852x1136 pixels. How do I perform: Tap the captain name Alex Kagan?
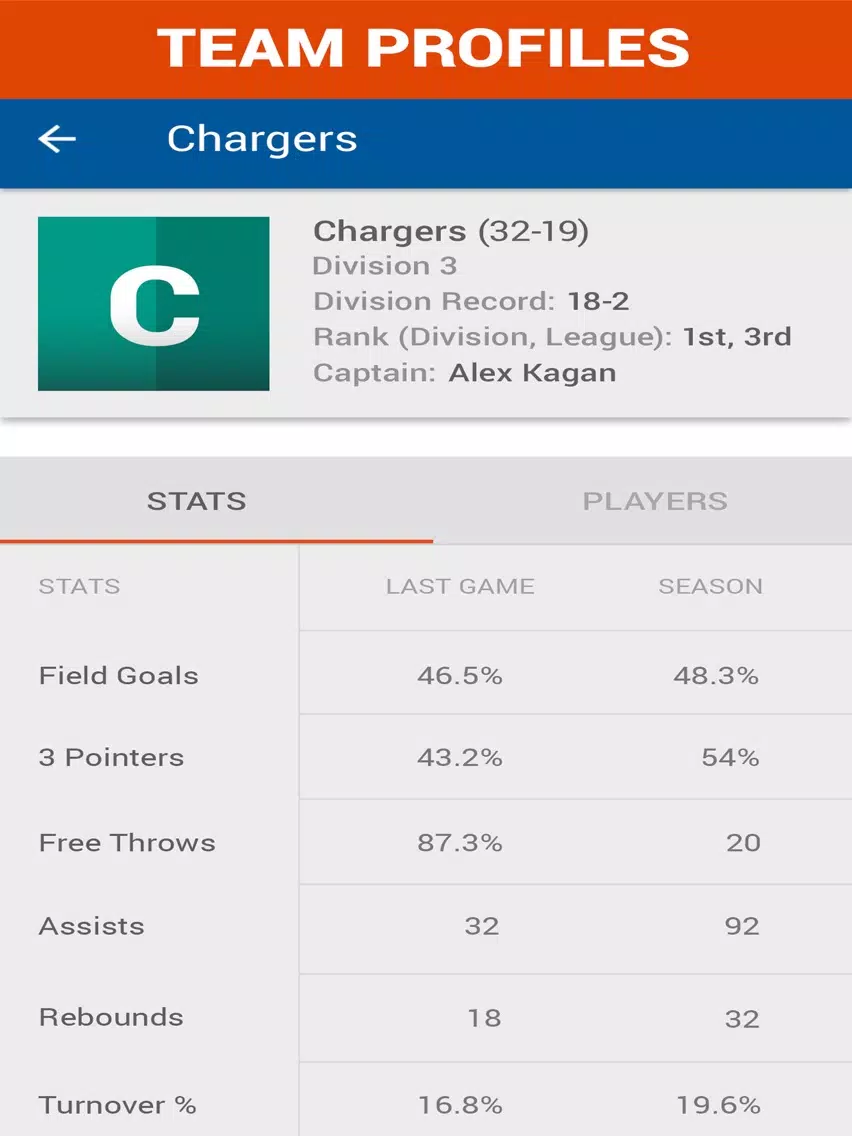click(x=532, y=373)
